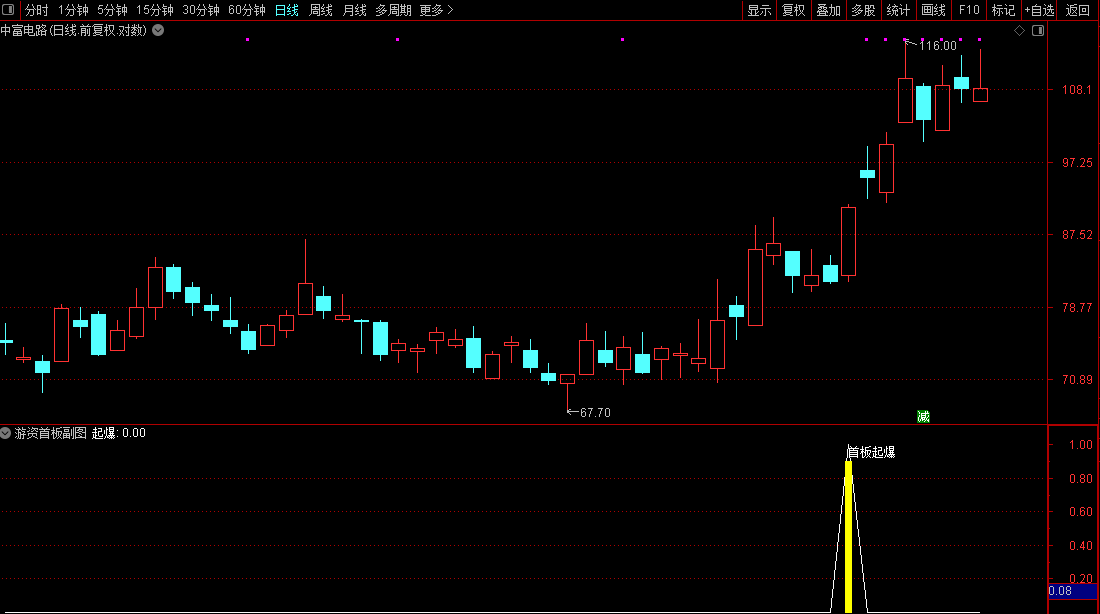Viewport: 1100px width, 614px height.
Task: Click the 78.77 price axis label
Action: pyautogui.click(x=1077, y=307)
